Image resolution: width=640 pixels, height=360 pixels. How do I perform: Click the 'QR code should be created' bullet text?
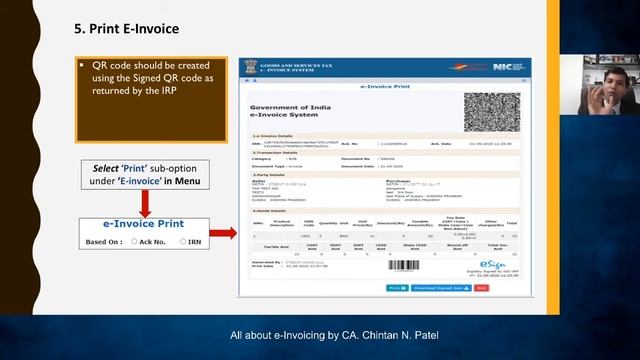point(153,78)
